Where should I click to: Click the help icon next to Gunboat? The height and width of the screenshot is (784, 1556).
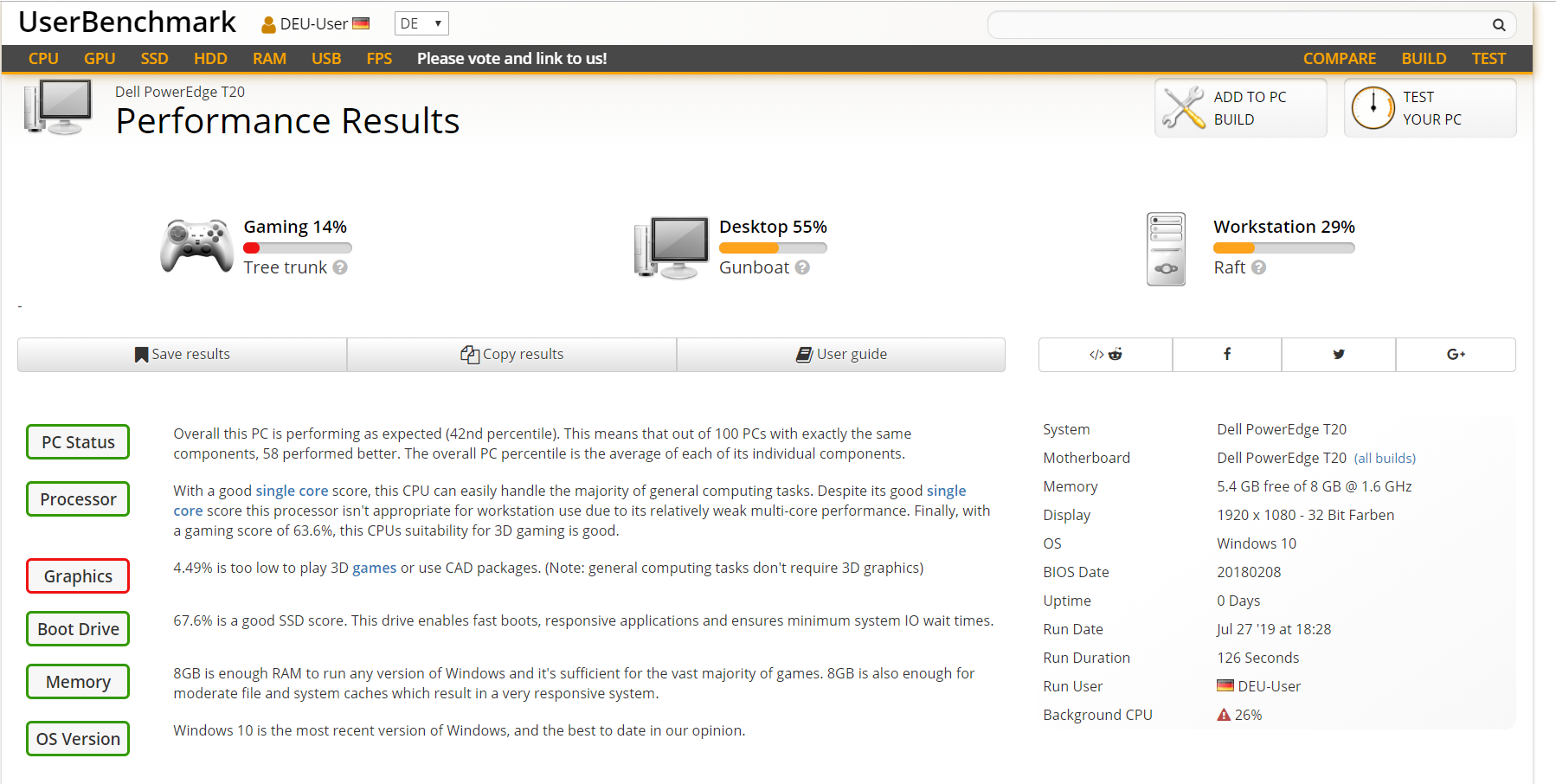[x=802, y=267]
